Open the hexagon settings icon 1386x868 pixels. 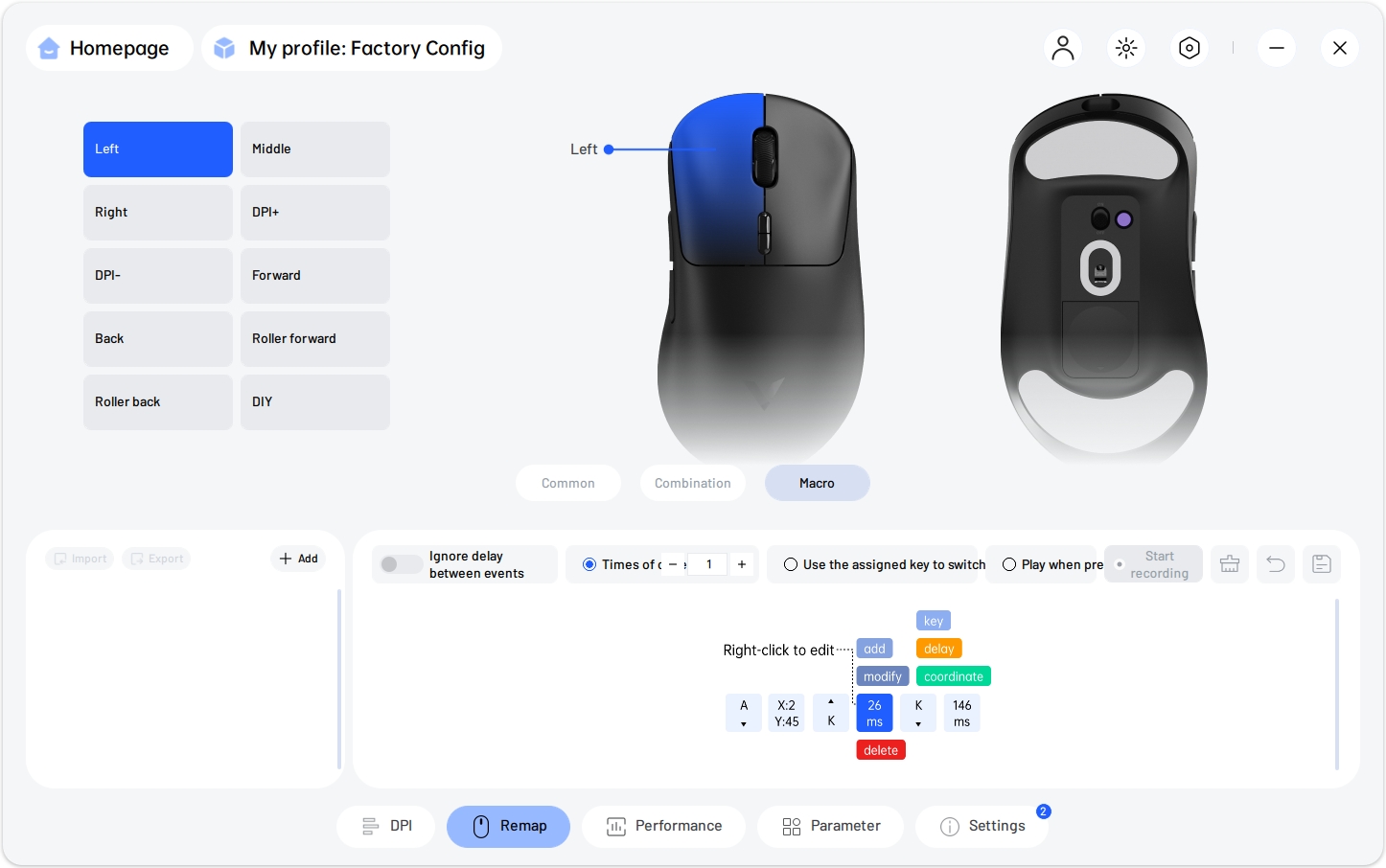1190,48
